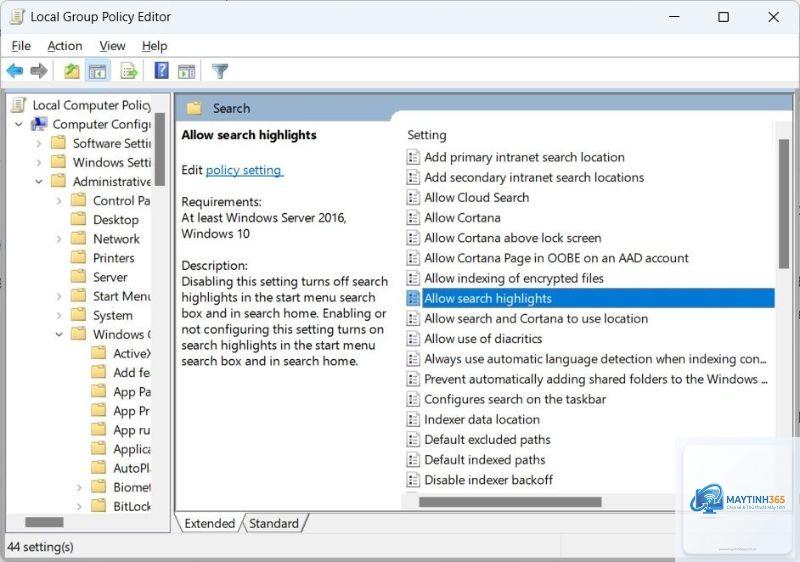The height and width of the screenshot is (562, 800).
Task: Select Allow Cortana Page in OOBE policy
Action: (x=556, y=258)
